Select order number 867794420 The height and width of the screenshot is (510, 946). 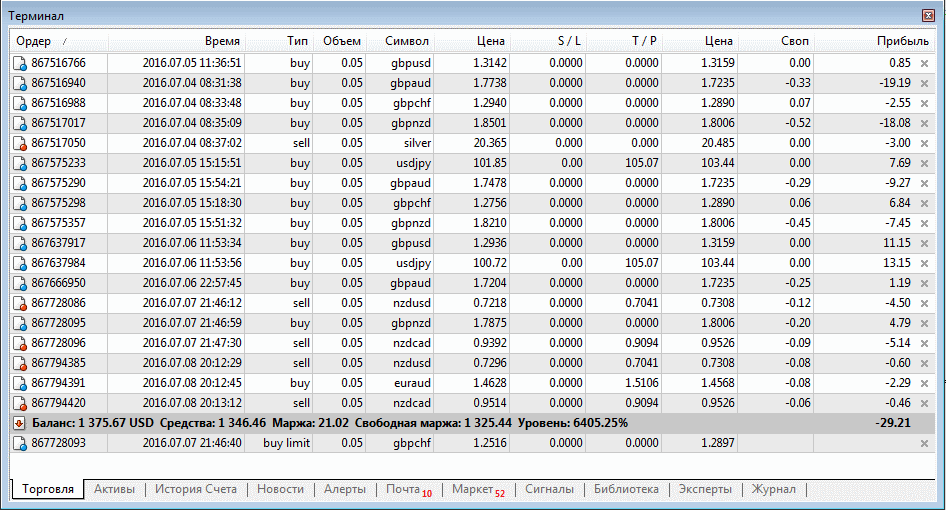(x=59, y=403)
